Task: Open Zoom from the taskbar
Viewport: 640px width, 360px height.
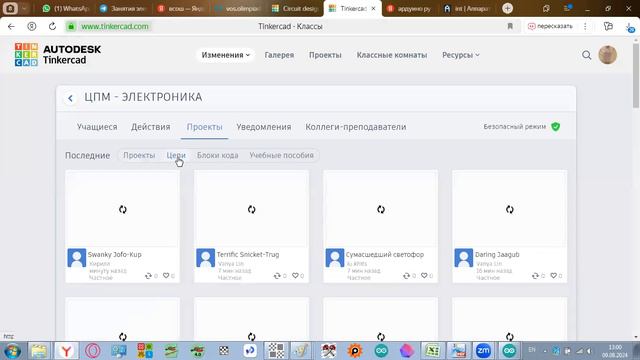Action: click(x=483, y=351)
